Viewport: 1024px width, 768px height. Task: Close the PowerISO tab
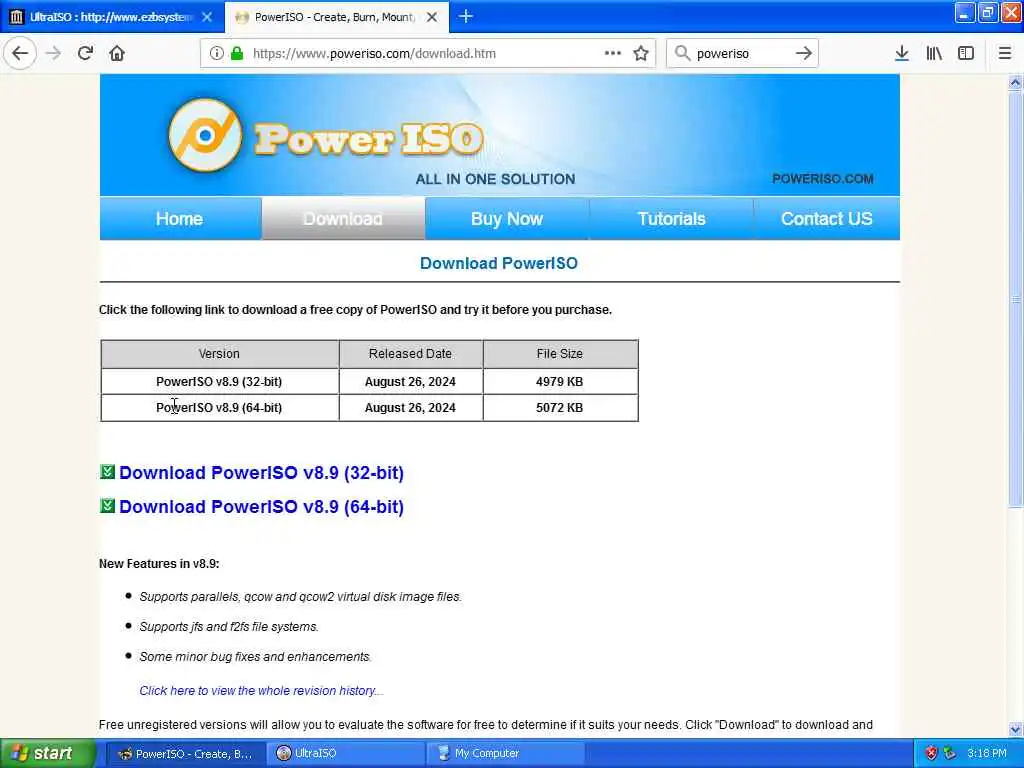[432, 17]
